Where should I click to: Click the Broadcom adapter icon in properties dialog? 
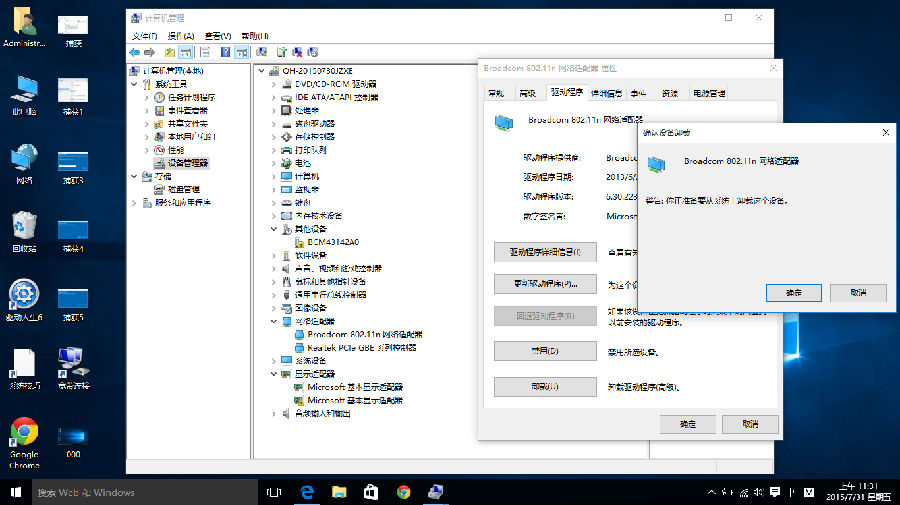[x=504, y=122]
